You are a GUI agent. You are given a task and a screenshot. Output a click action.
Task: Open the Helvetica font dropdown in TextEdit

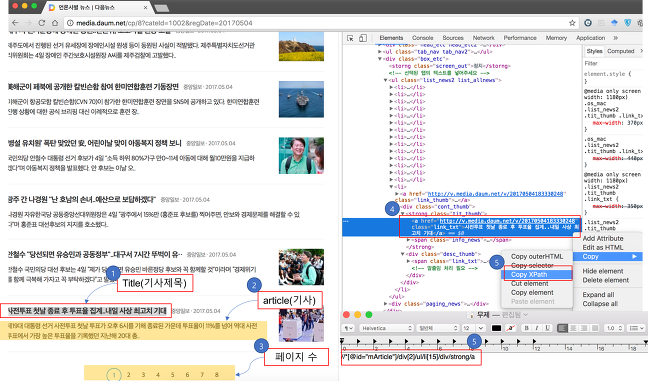pyautogui.click(x=386, y=328)
